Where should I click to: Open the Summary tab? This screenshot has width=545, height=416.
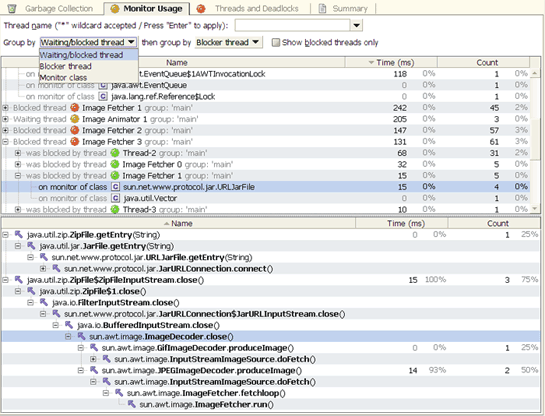click(x=343, y=8)
